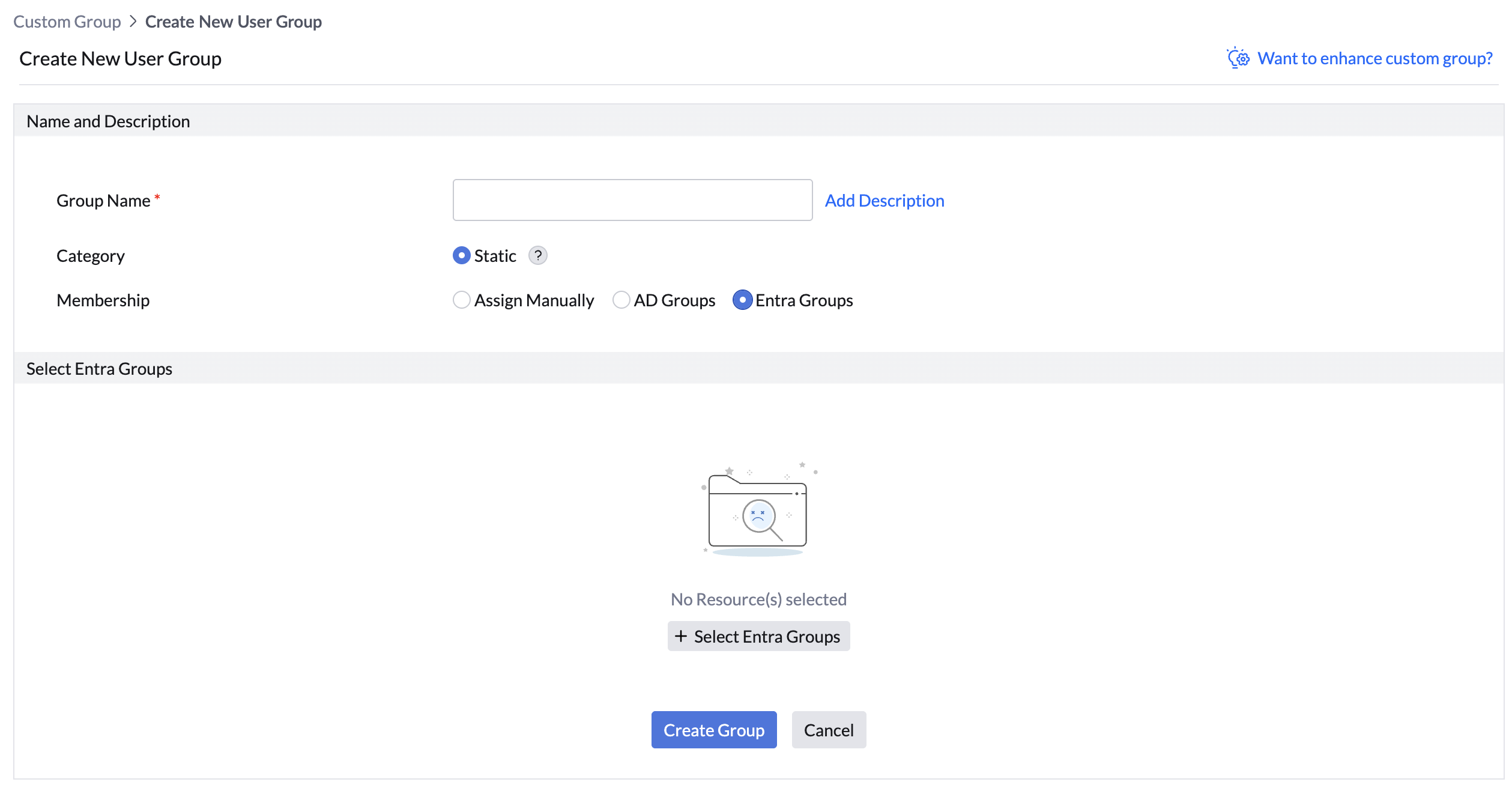Click the Add Description link
The image size is (1512, 794).
pyautogui.click(x=884, y=201)
